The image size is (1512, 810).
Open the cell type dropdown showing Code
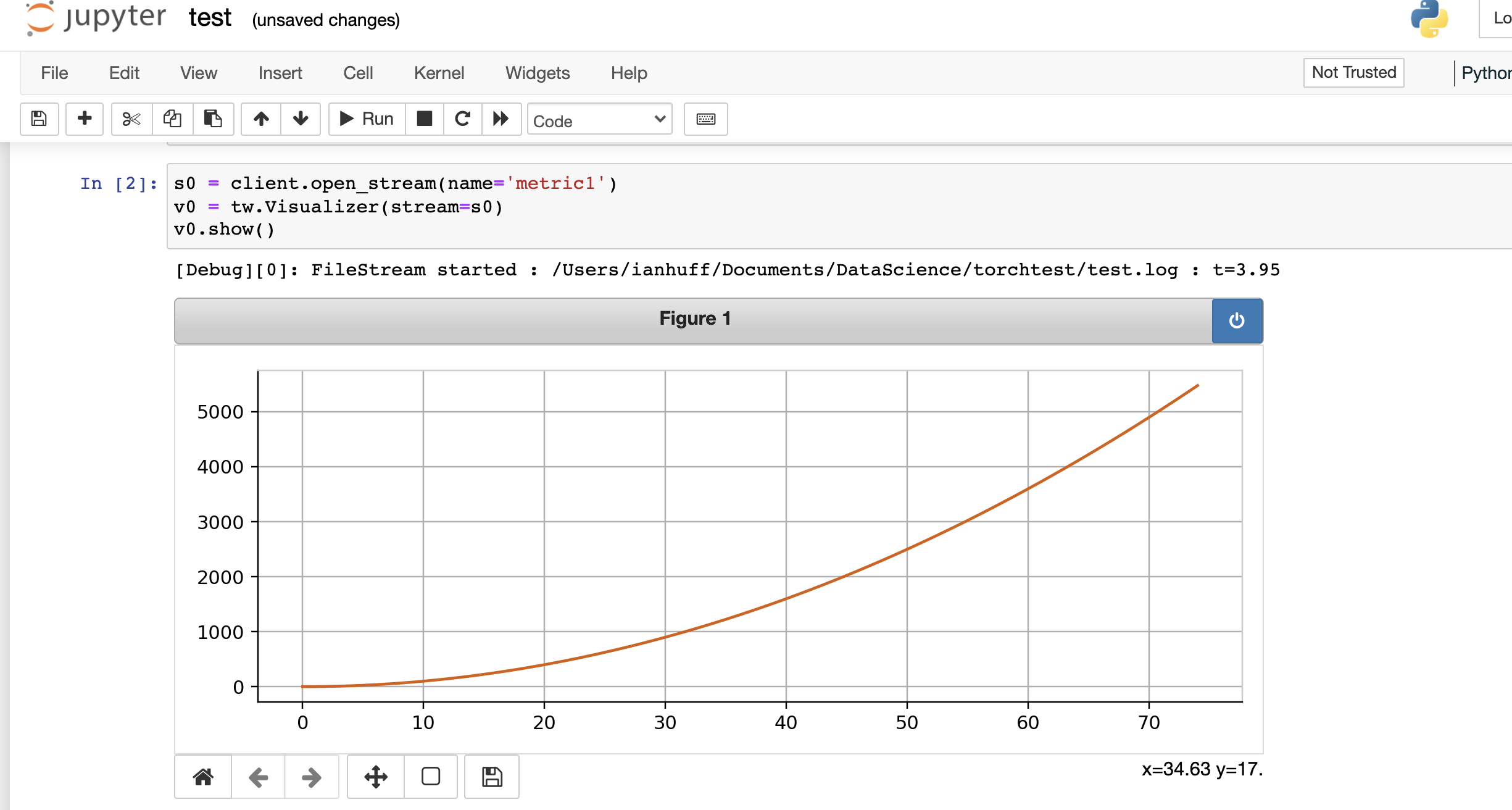click(x=599, y=120)
